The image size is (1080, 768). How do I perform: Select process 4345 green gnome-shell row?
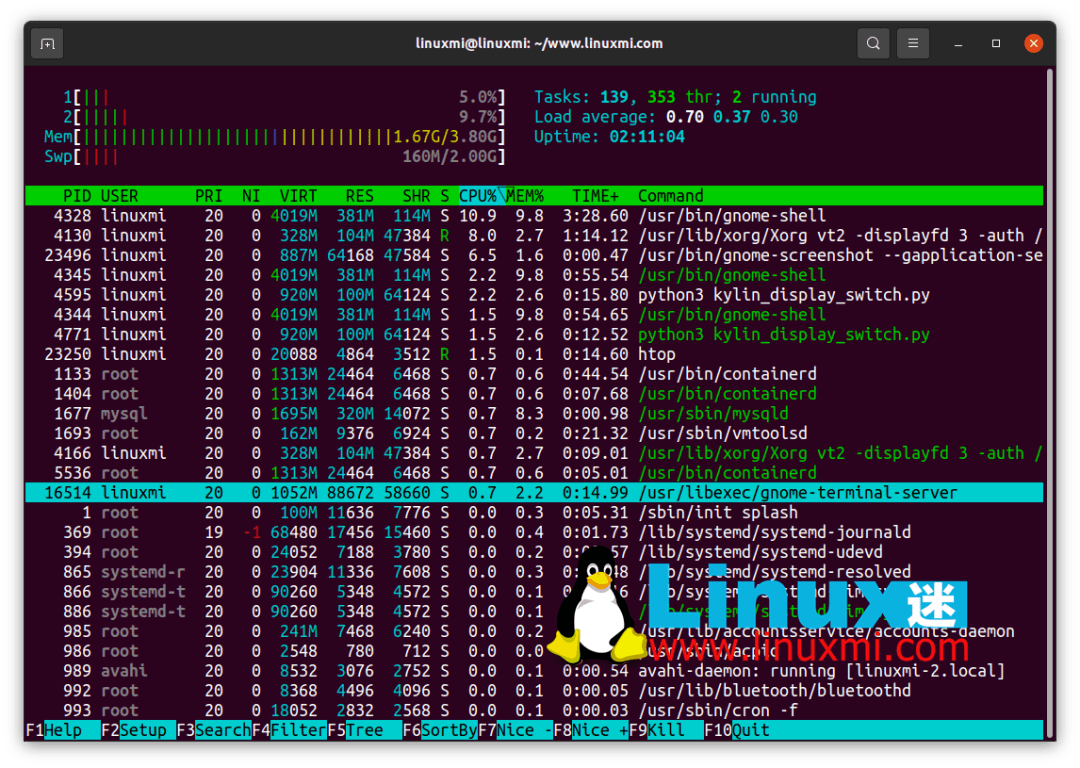click(x=534, y=276)
